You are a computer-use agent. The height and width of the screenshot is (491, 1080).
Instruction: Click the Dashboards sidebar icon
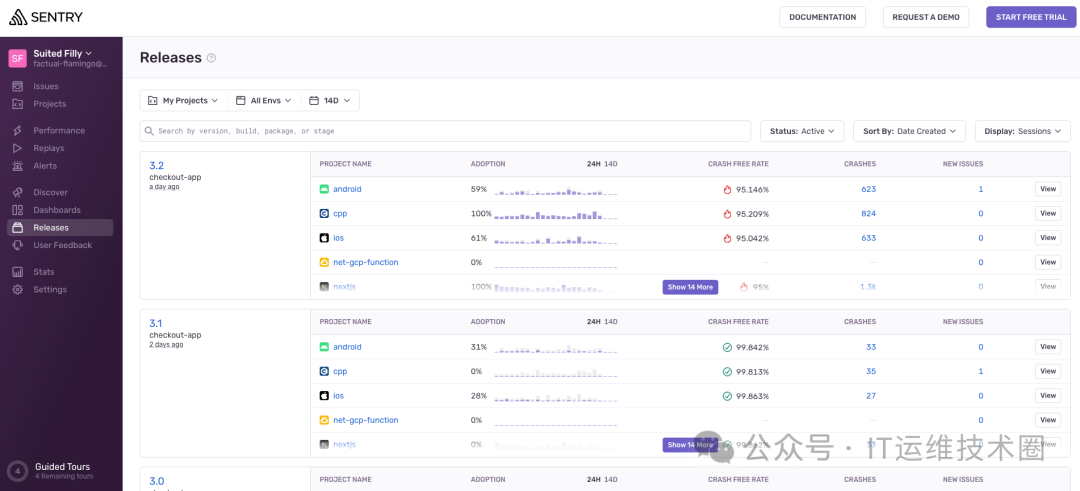(19, 210)
